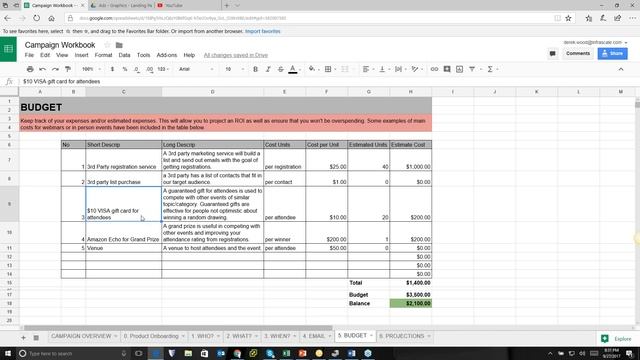Open the text rotation menu
This screenshot has height=360, width=640.
[x=415, y=69]
